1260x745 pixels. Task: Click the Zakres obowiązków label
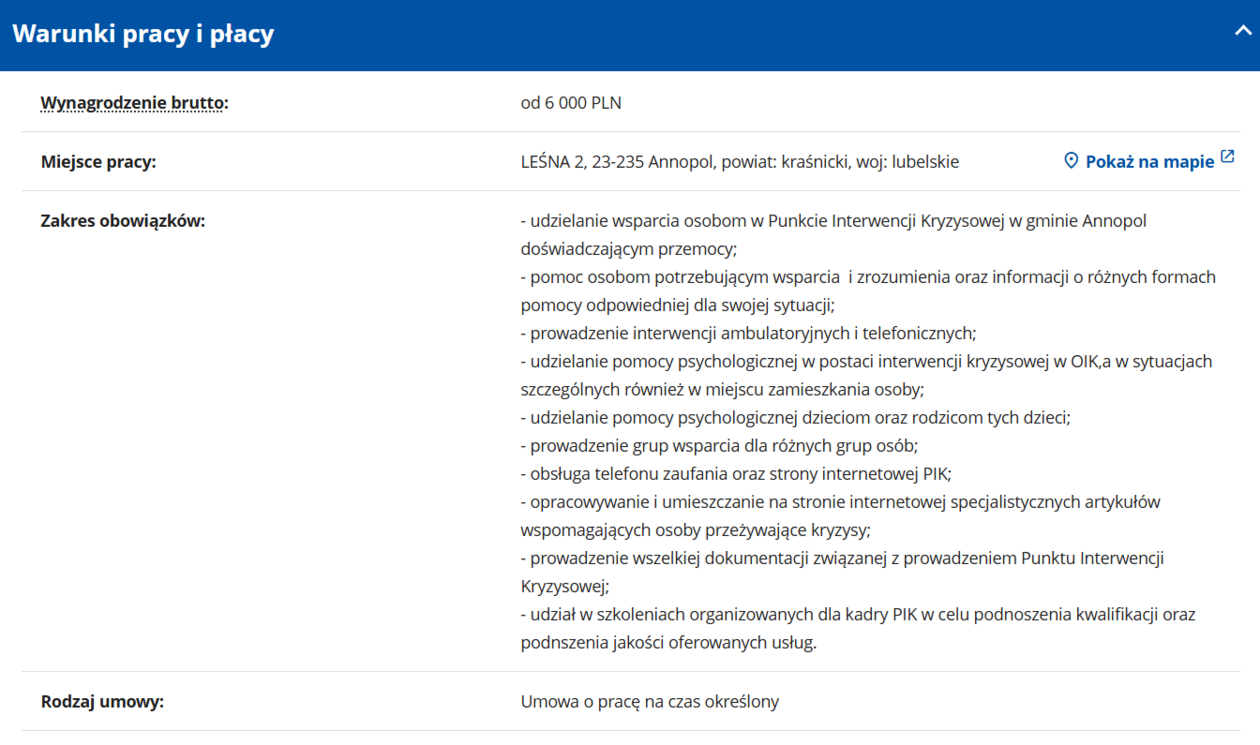coord(122,221)
